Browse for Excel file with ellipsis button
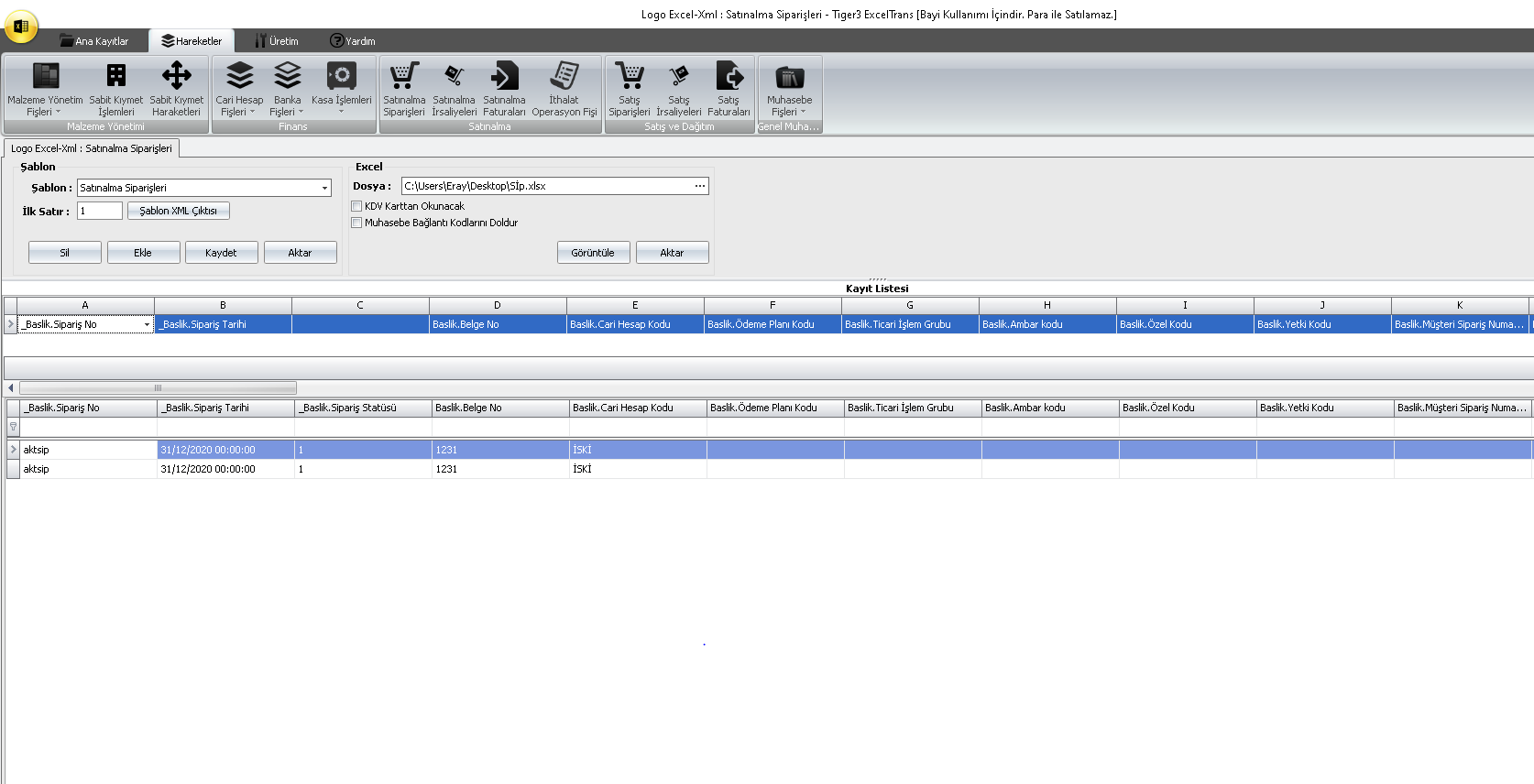The image size is (1534, 784). (x=700, y=186)
